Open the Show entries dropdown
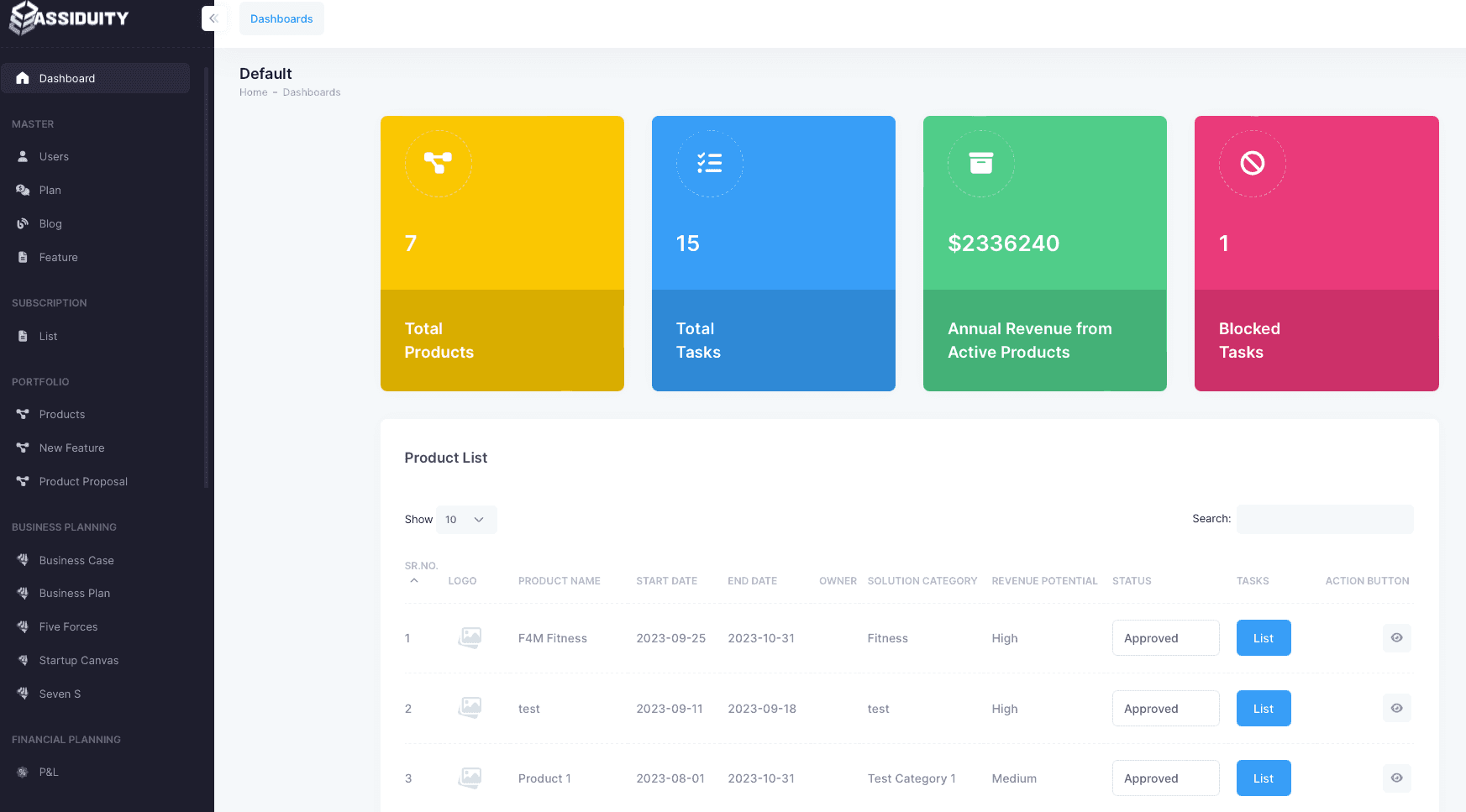This screenshot has height=812, width=1466. coord(466,520)
